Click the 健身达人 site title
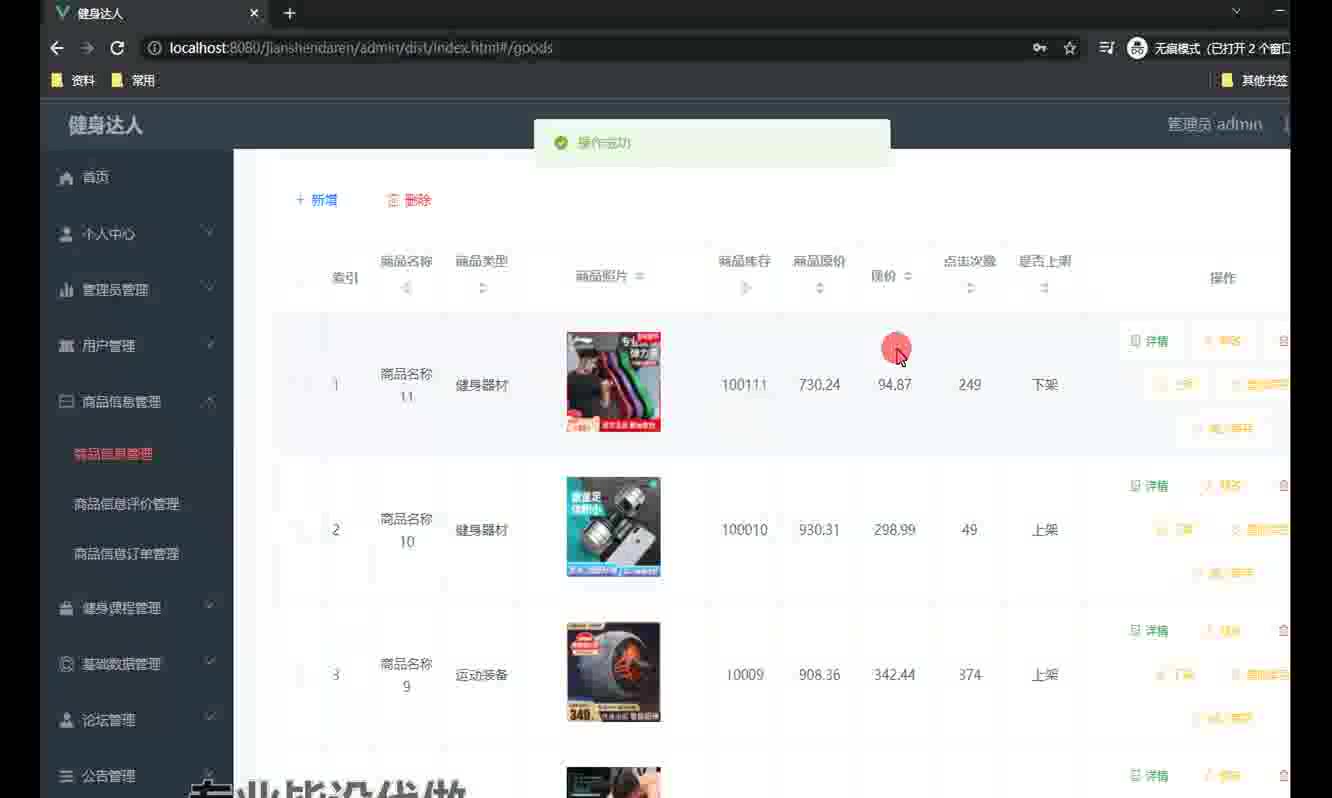Viewport: 1332px width, 798px height. (x=105, y=125)
